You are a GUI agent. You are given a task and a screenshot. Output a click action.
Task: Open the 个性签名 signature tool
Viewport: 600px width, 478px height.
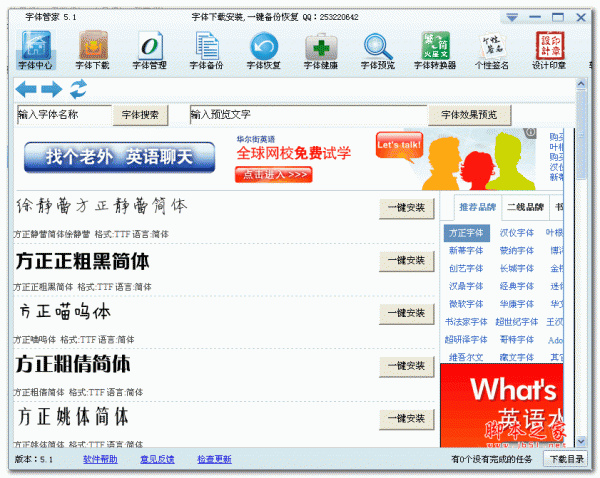click(492, 51)
